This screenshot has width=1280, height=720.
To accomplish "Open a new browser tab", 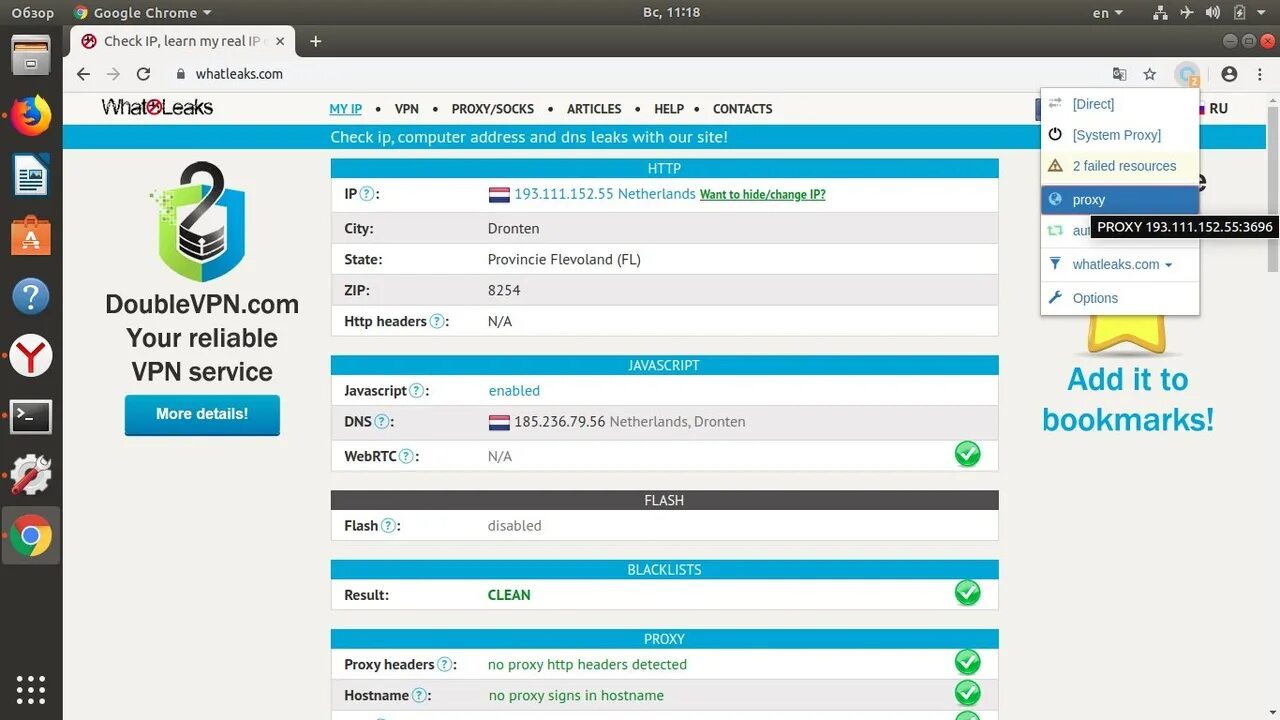I will pos(315,41).
